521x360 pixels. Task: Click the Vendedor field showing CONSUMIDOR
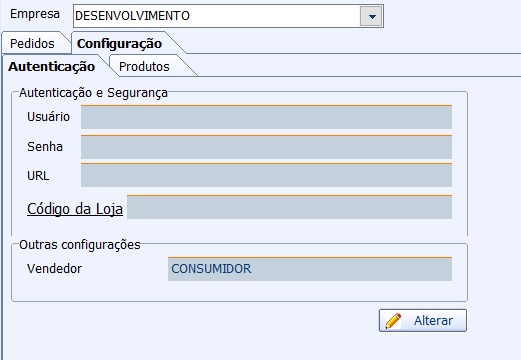[310, 269]
